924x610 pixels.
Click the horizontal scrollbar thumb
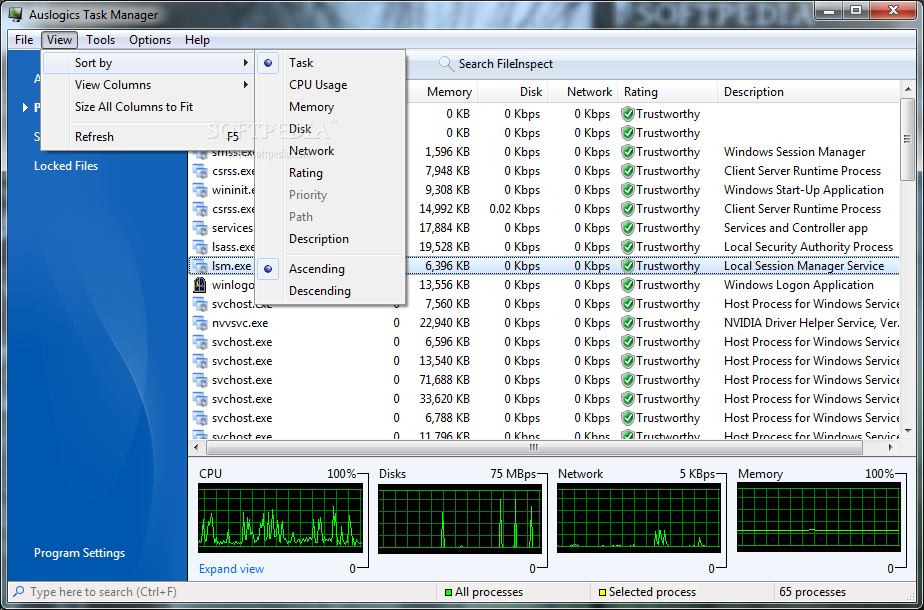click(x=534, y=448)
